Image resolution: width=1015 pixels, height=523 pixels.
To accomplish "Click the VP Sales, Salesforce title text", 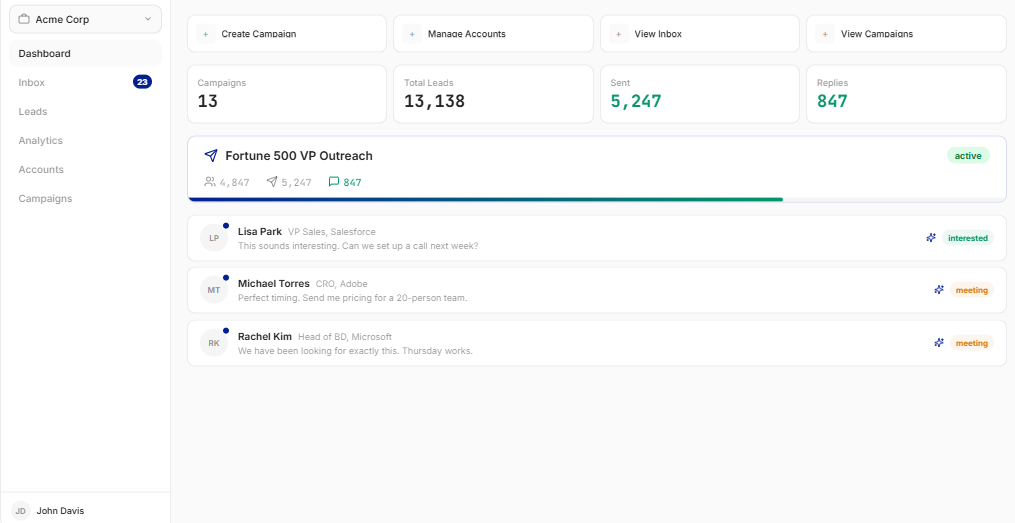I will click(331, 232).
